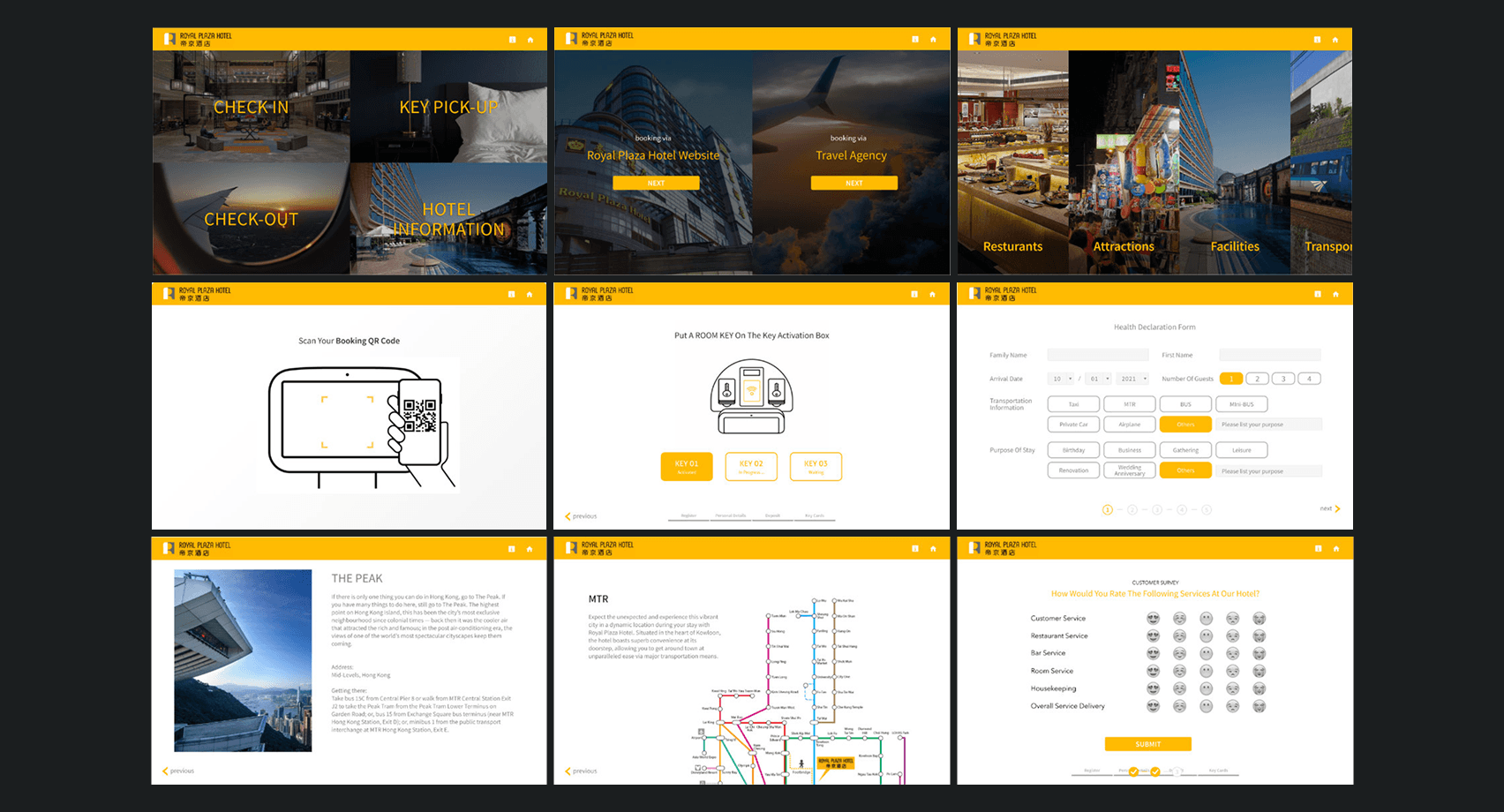This screenshot has height=812, width=1504.
Task: Tap home icon on the Customer Survey screen
Action: tap(1336, 548)
